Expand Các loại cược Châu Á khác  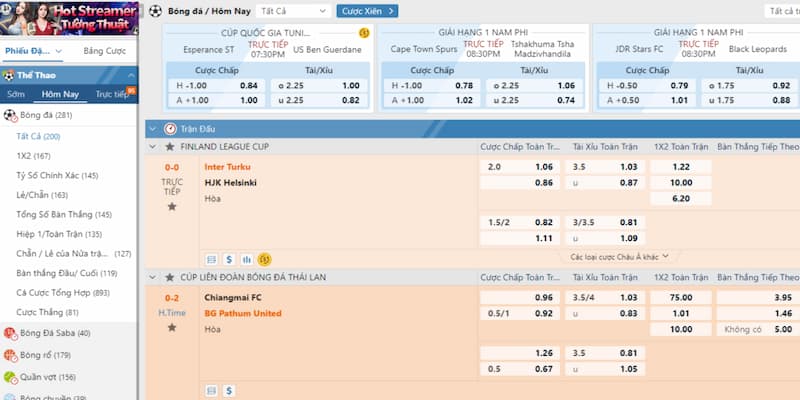coord(619,257)
